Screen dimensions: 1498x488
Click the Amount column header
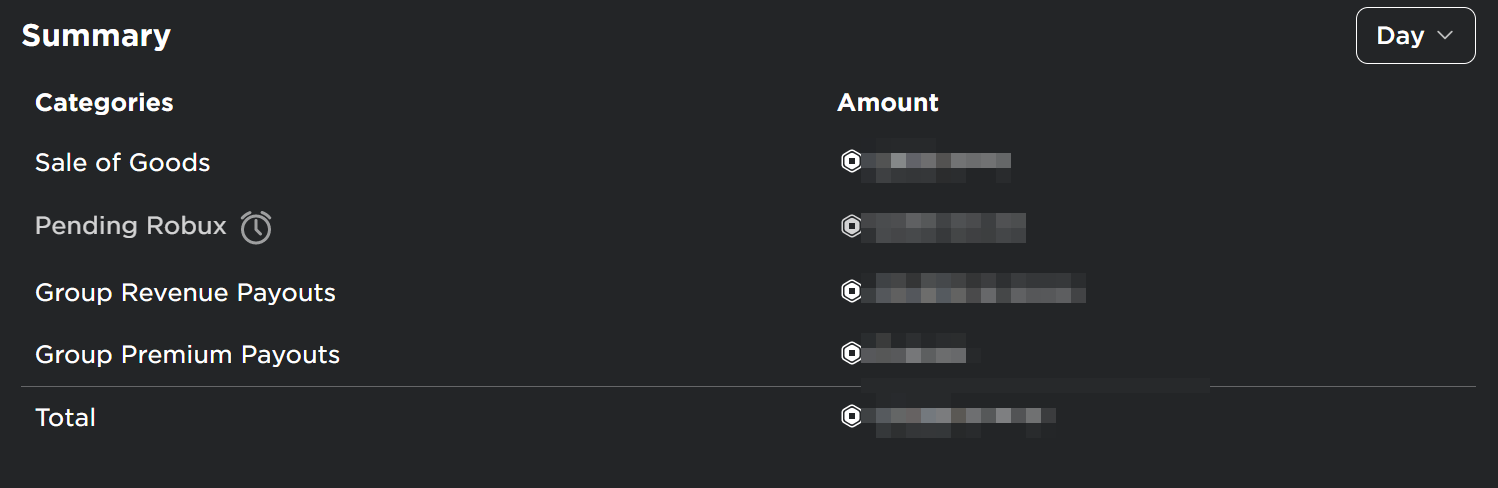tap(887, 103)
